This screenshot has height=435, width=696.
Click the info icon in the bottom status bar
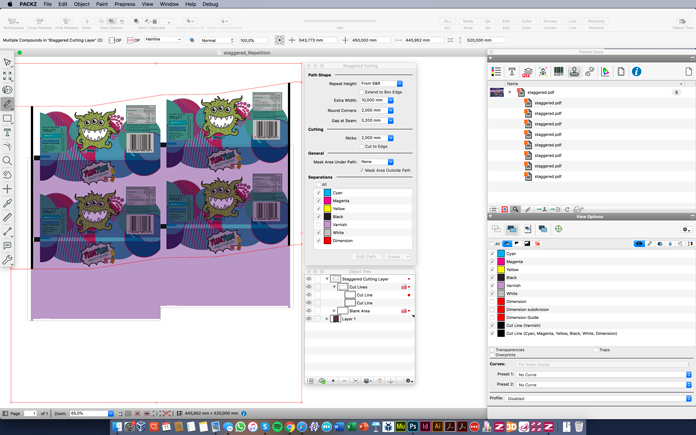point(244,413)
